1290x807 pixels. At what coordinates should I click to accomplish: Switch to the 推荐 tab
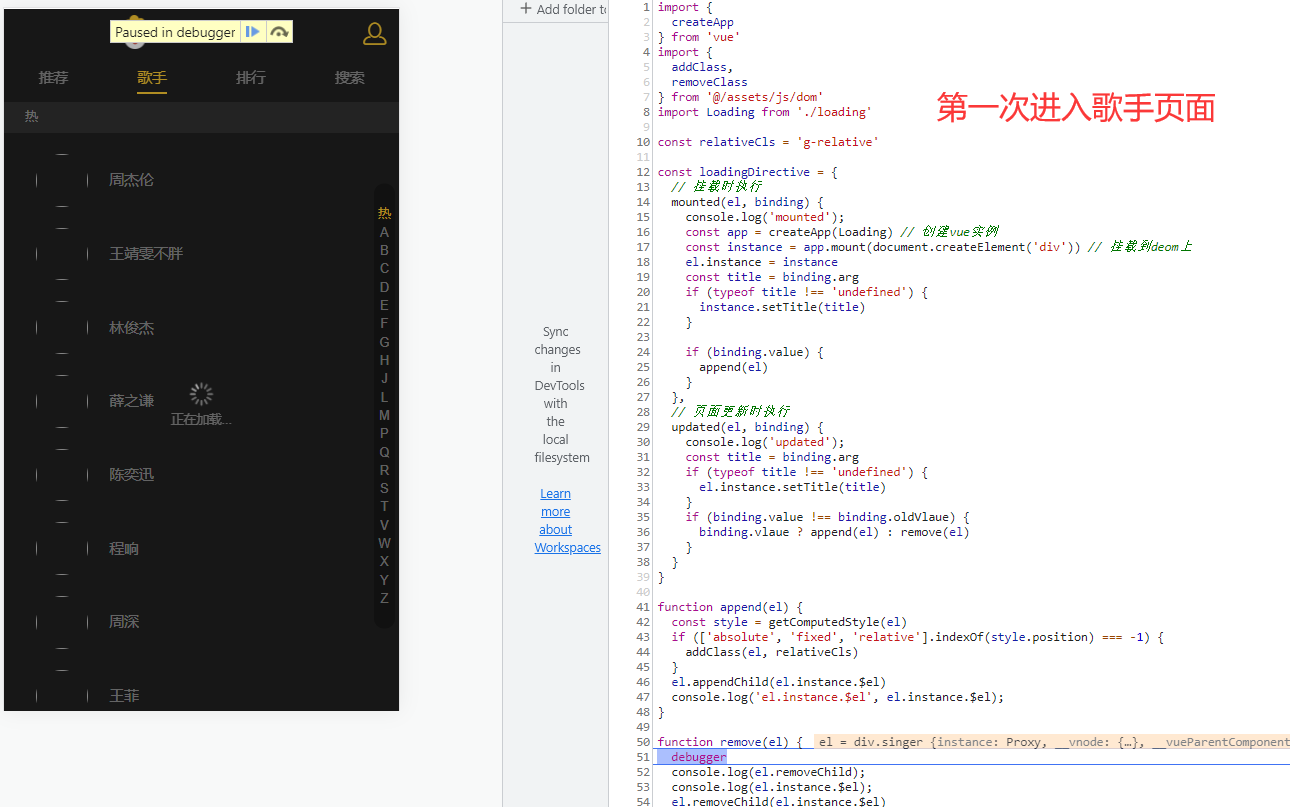[x=53, y=77]
